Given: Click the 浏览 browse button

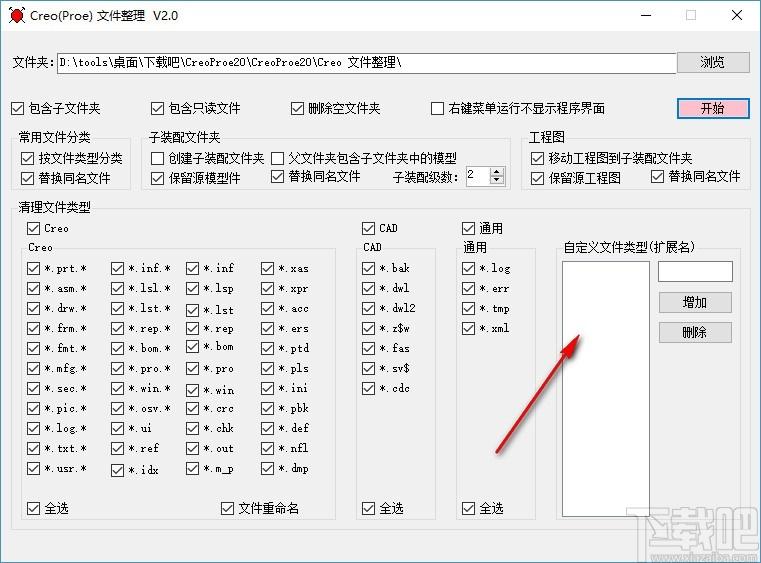Looking at the screenshot, I should click(712, 62).
